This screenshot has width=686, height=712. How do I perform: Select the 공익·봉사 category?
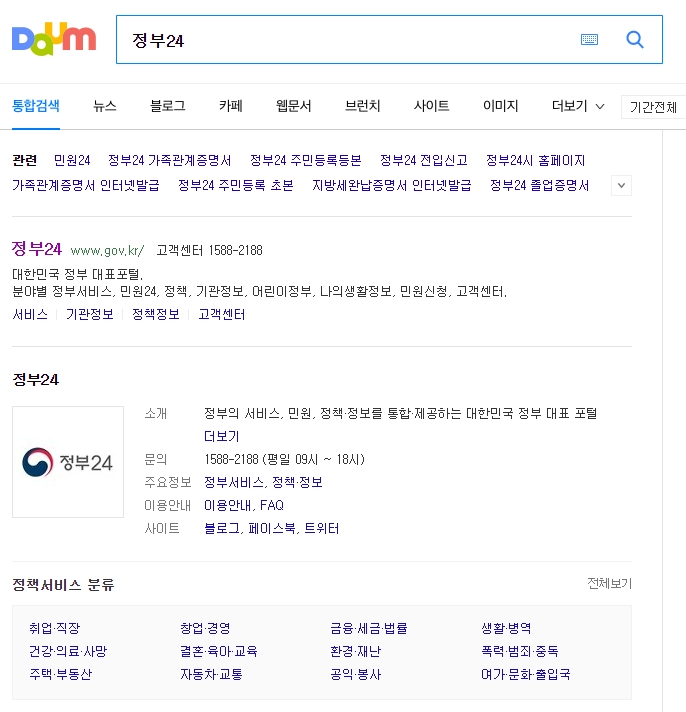point(355,674)
